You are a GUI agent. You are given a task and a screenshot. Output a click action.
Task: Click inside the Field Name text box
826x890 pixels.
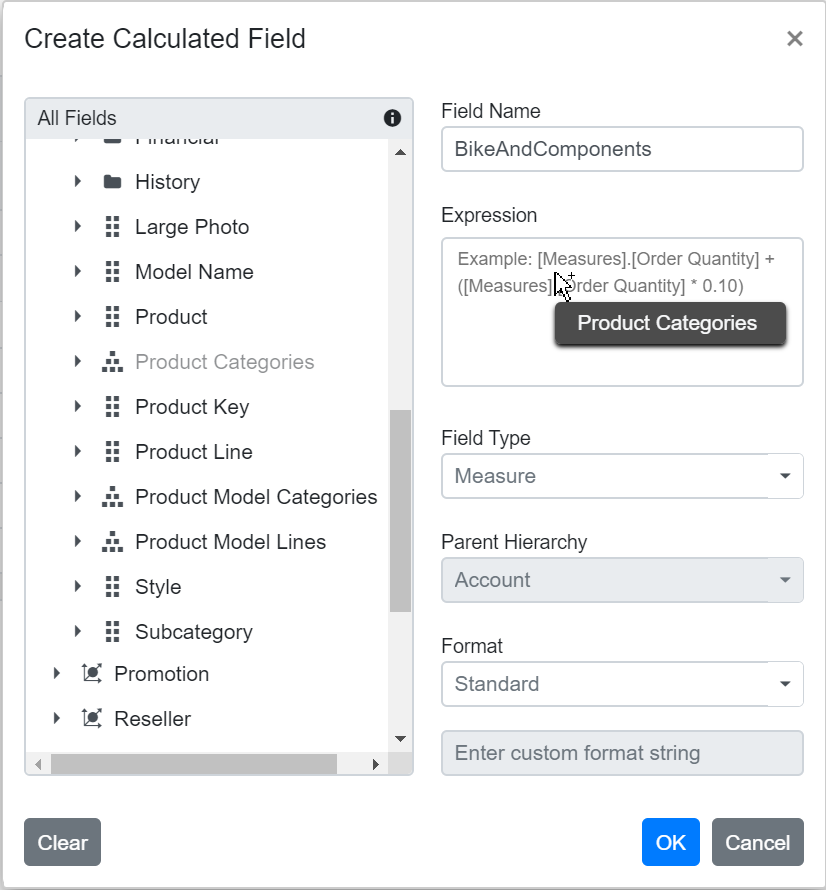[622, 148]
